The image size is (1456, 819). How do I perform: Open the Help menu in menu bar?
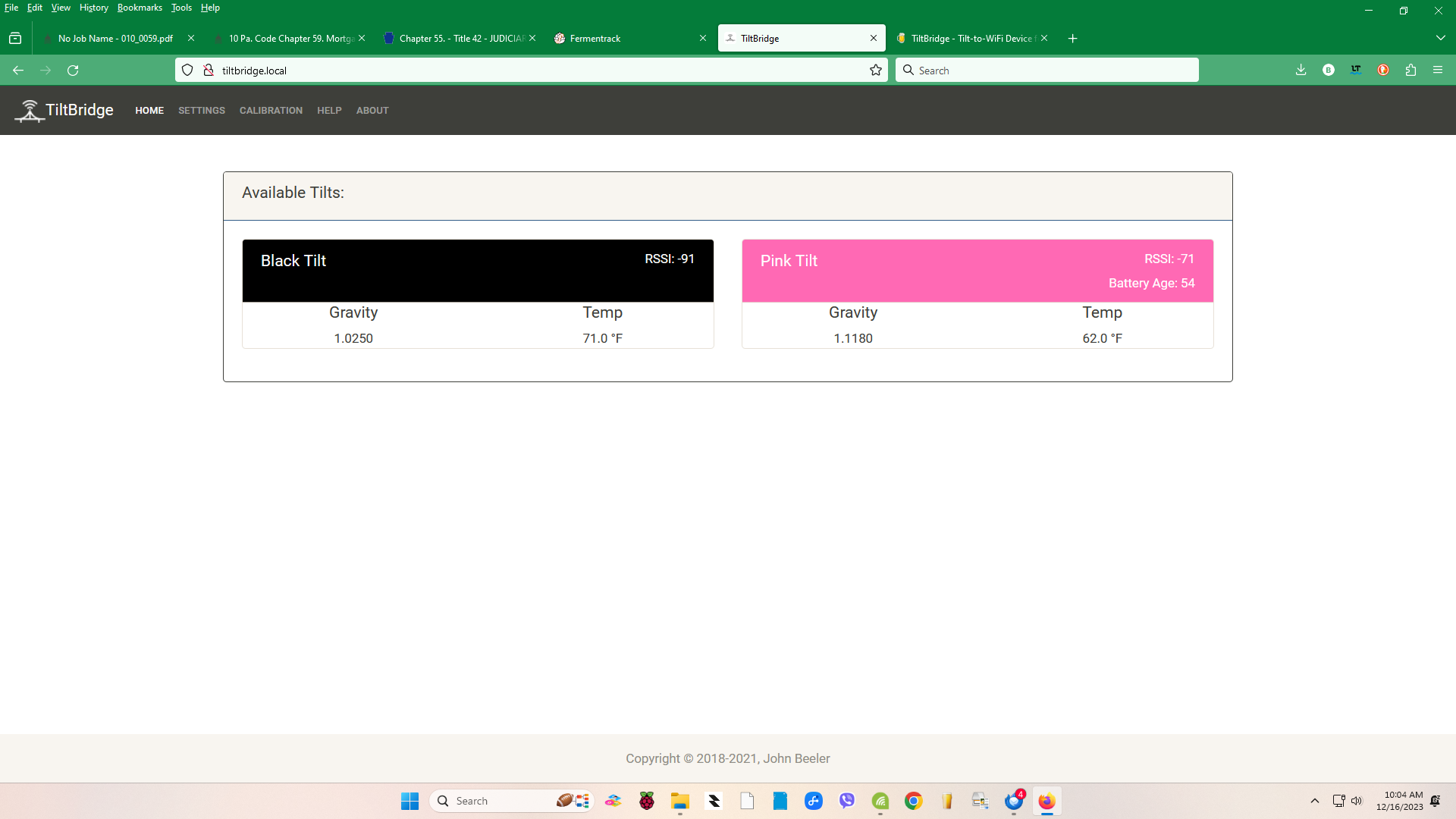tap(210, 8)
